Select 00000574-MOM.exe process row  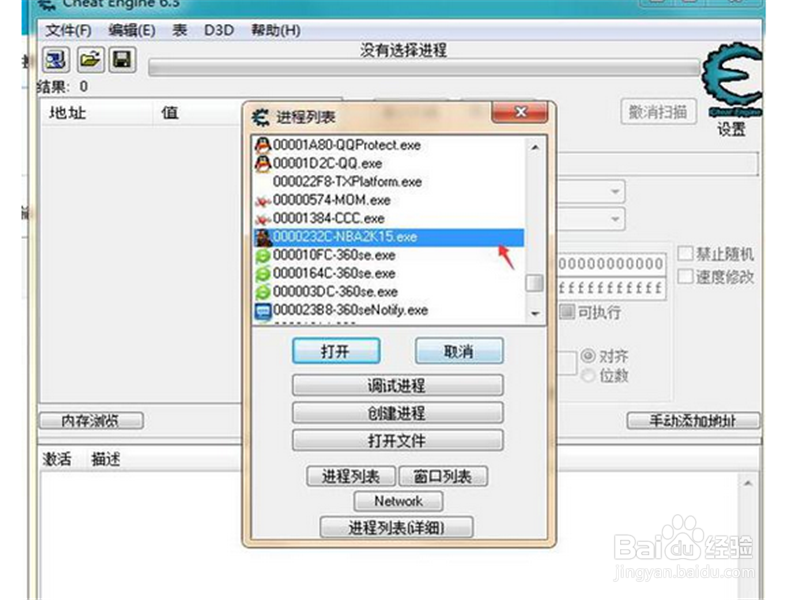389,201
